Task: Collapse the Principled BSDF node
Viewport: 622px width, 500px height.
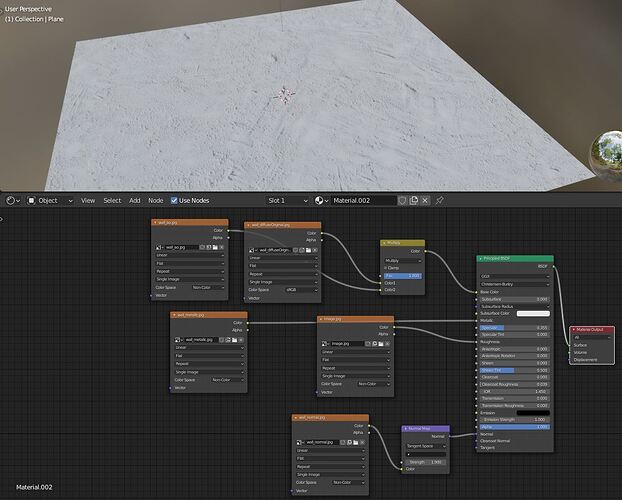Action: [482, 258]
